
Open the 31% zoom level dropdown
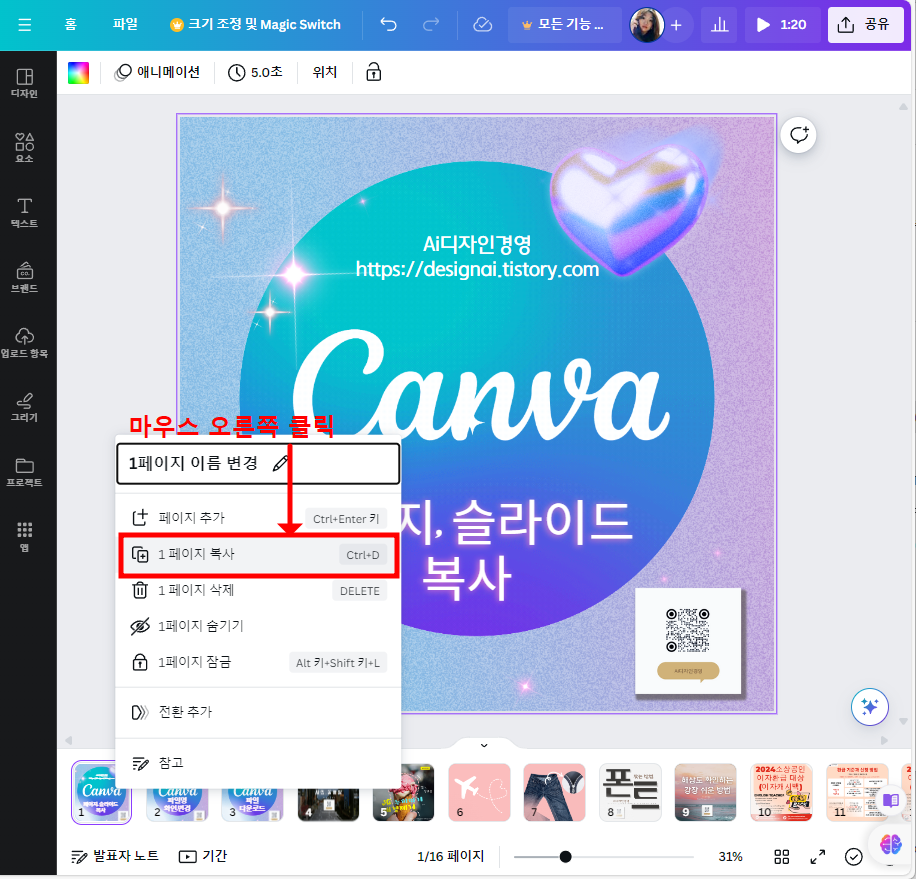730,857
